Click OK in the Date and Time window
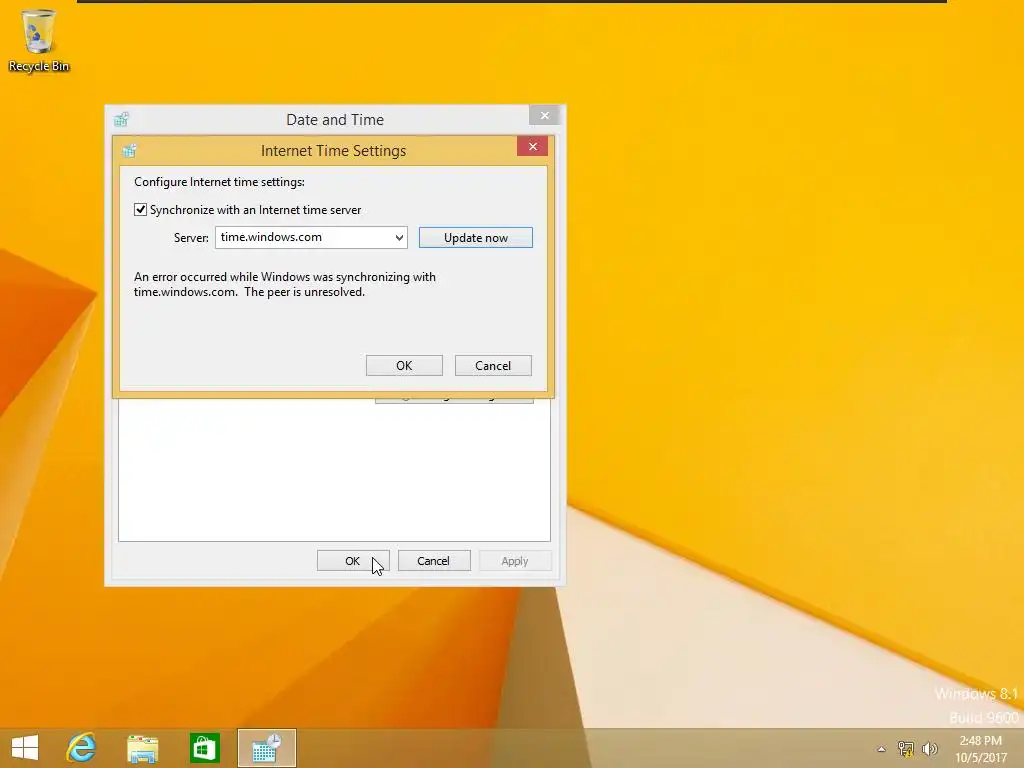This screenshot has width=1024, height=768. click(353, 561)
